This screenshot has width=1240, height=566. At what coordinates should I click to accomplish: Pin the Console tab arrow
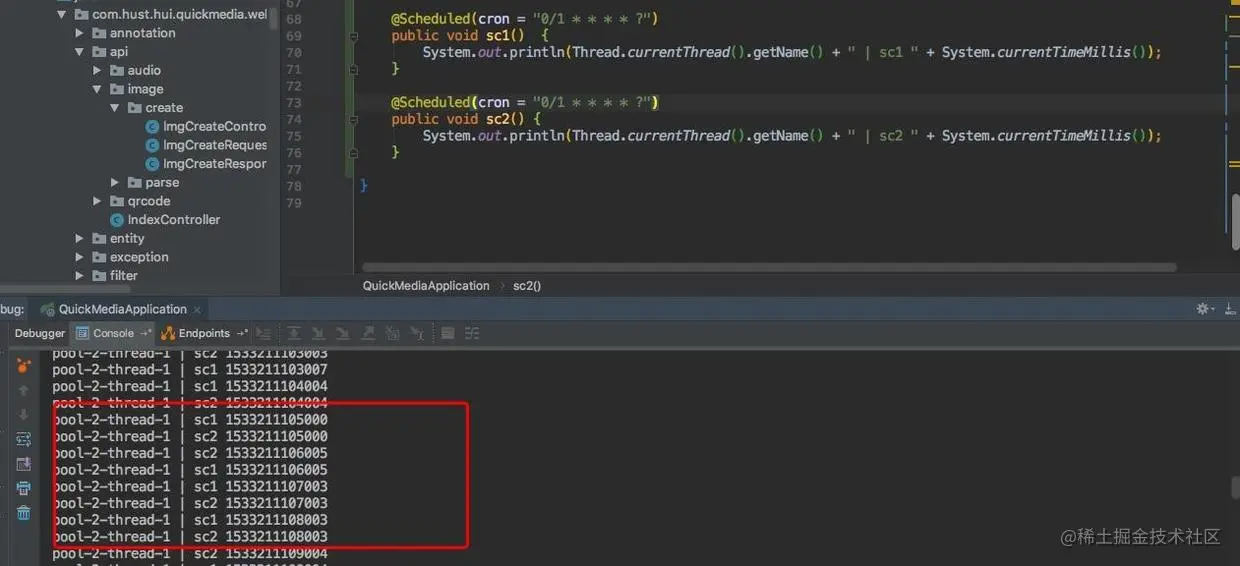click(146, 333)
